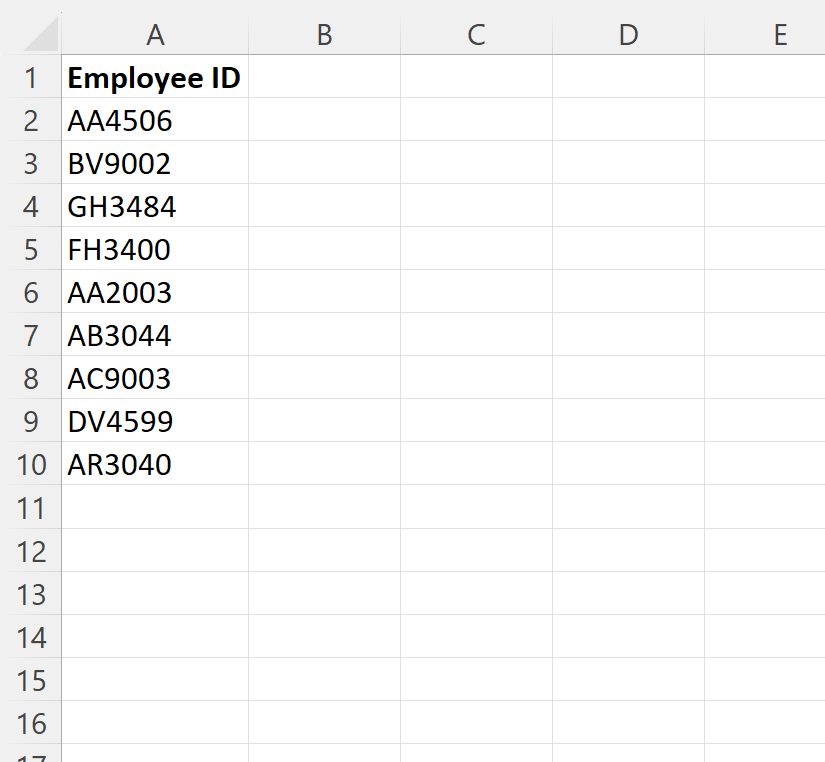Select the cell containing DV4599
This screenshot has height=762, width=825.
[155, 421]
